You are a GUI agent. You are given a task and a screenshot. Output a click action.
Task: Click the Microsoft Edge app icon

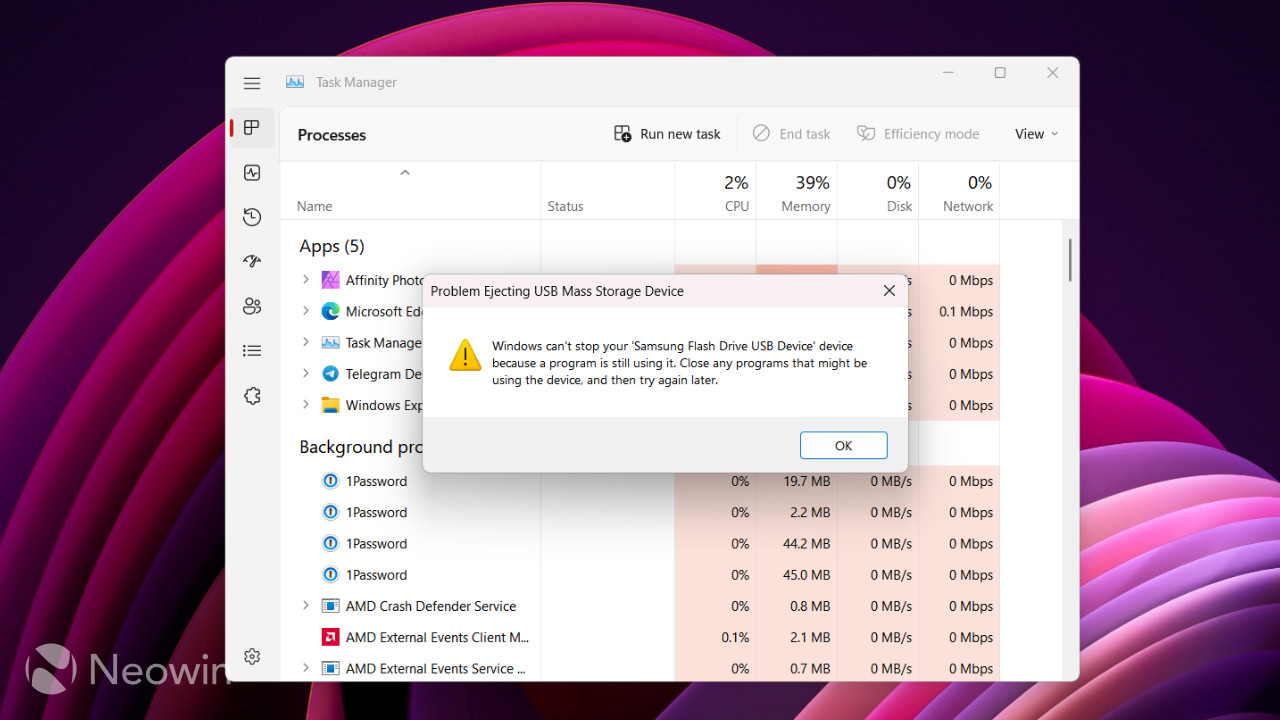click(330, 311)
